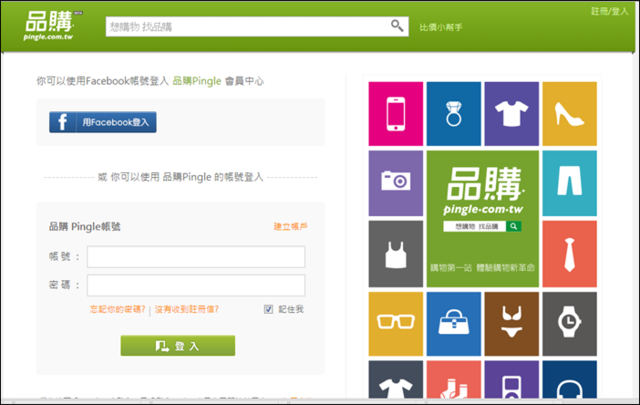The width and height of the screenshot is (640, 405).
Task: Click the 忘記你的密碼? link
Action: 118,309
